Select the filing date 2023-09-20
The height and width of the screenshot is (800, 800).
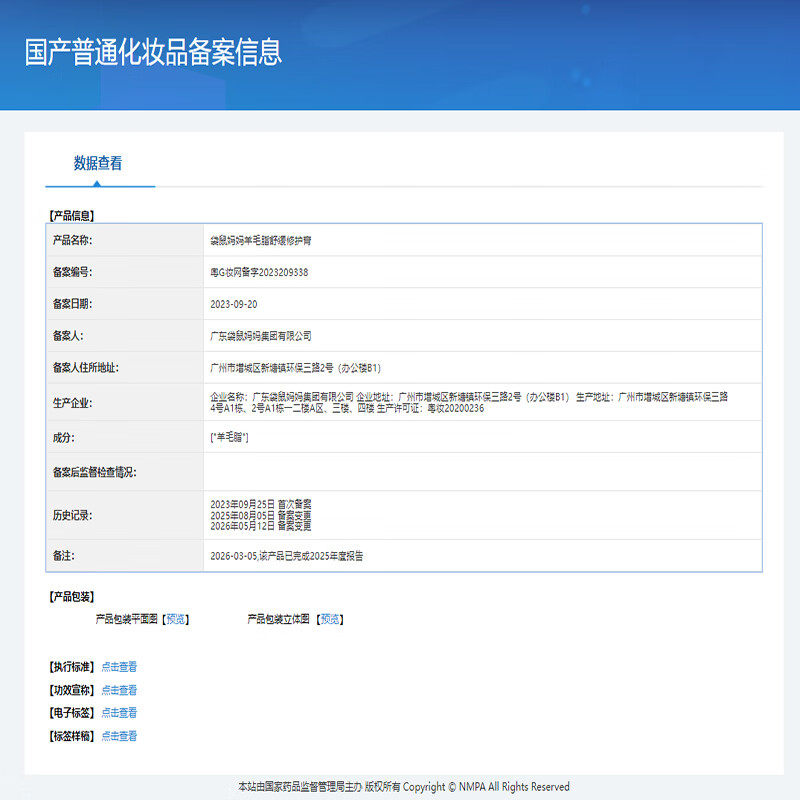coord(234,304)
